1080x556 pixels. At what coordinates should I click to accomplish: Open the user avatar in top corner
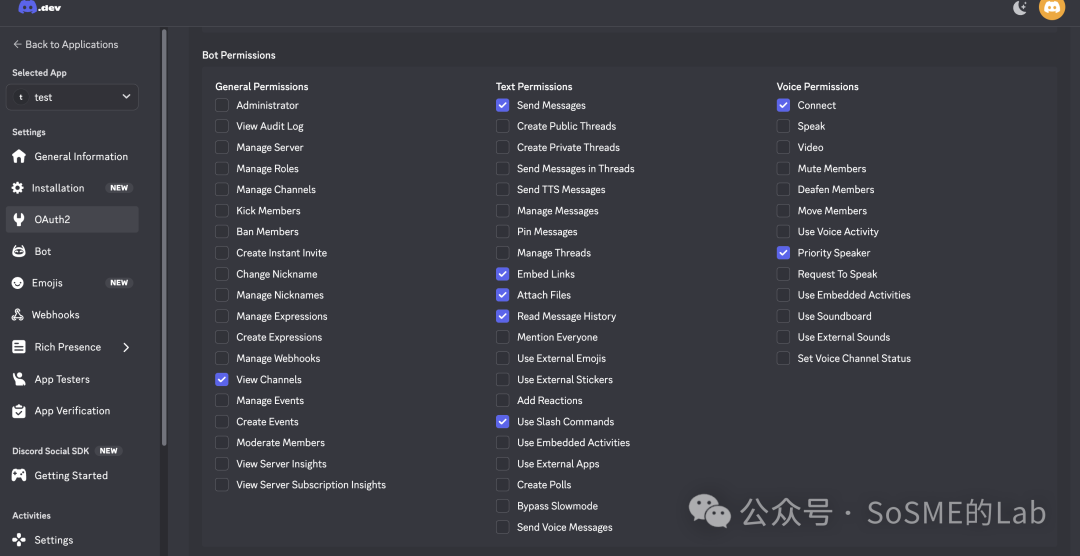(1052, 8)
